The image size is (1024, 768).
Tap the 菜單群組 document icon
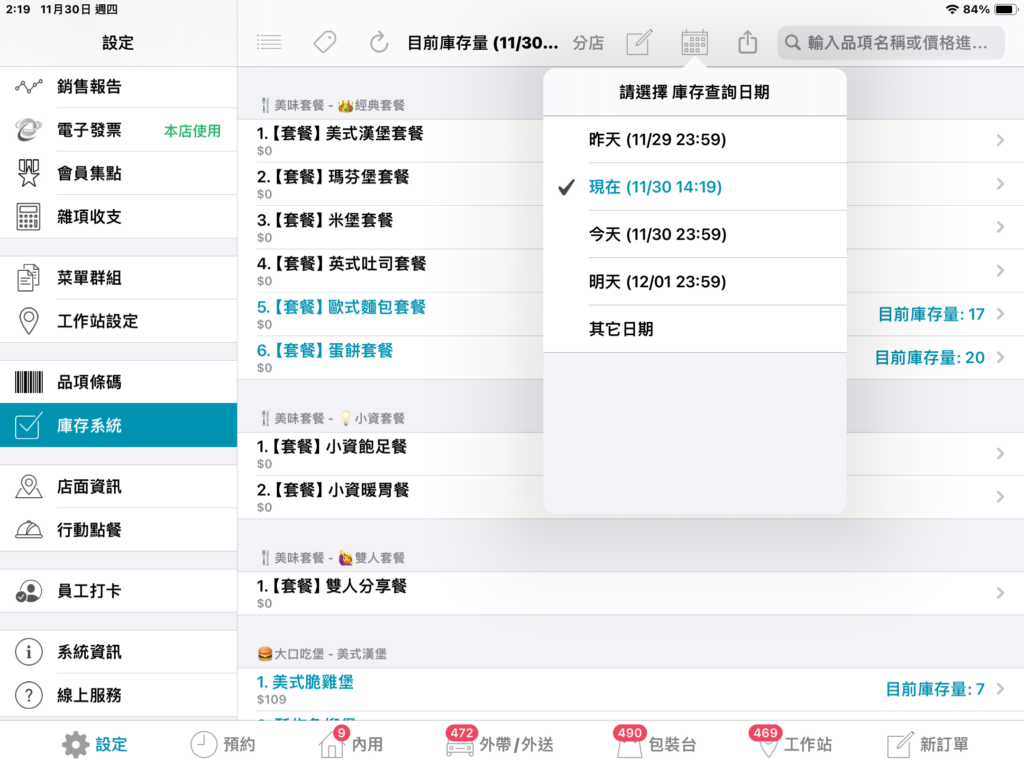pos(29,278)
